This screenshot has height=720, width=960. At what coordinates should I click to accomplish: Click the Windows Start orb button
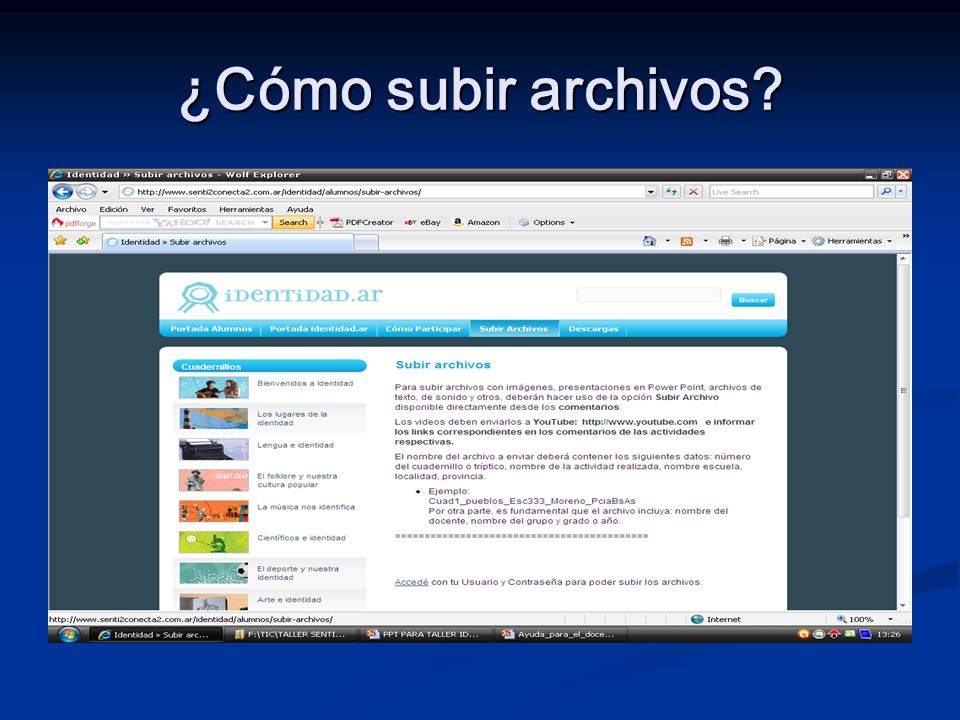69,634
